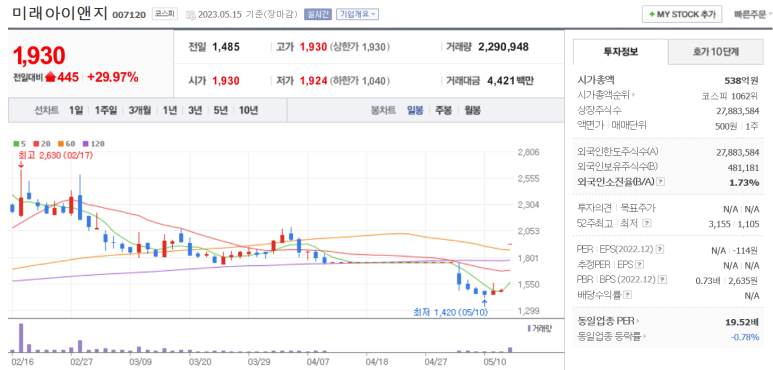The height and width of the screenshot is (370, 773).
Task: Click the 최고 2,630 (02/17) chart label
Action: 55,155
